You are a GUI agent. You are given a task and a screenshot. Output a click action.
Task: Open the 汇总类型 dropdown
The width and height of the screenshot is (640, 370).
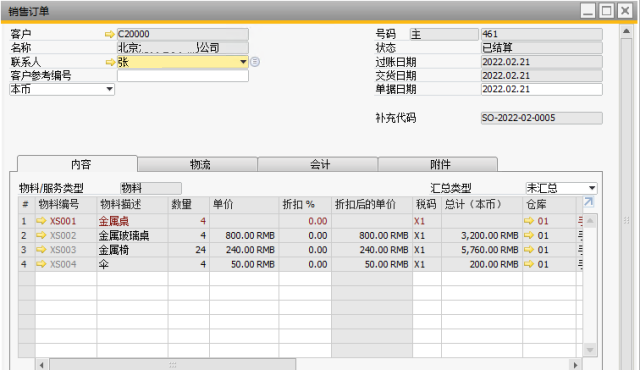pos(592,188)
